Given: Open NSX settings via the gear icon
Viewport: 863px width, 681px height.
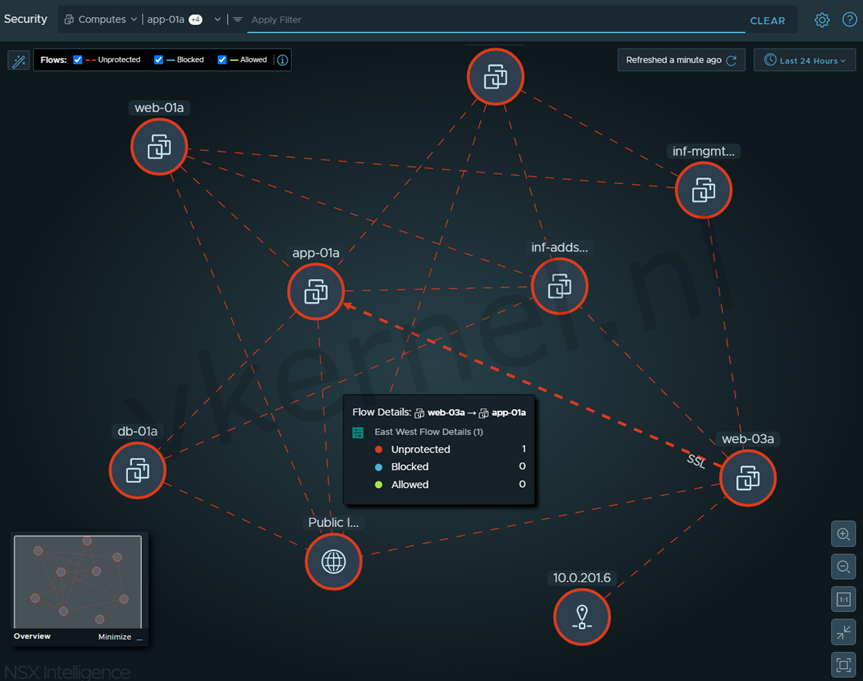Looking at the screenshot, I should pos(821,19).
